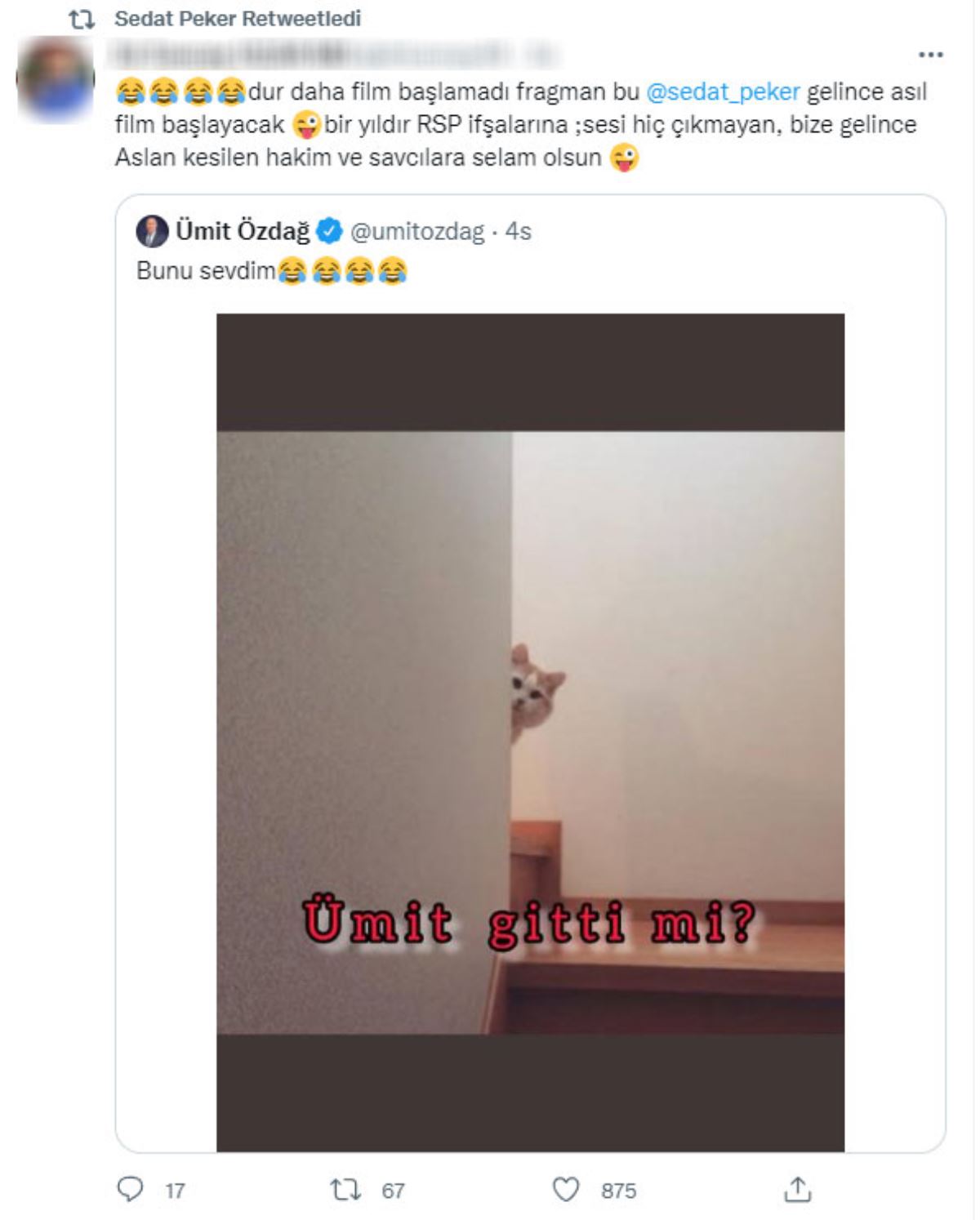Click the retweet count 67

[x=393, y=1191]
